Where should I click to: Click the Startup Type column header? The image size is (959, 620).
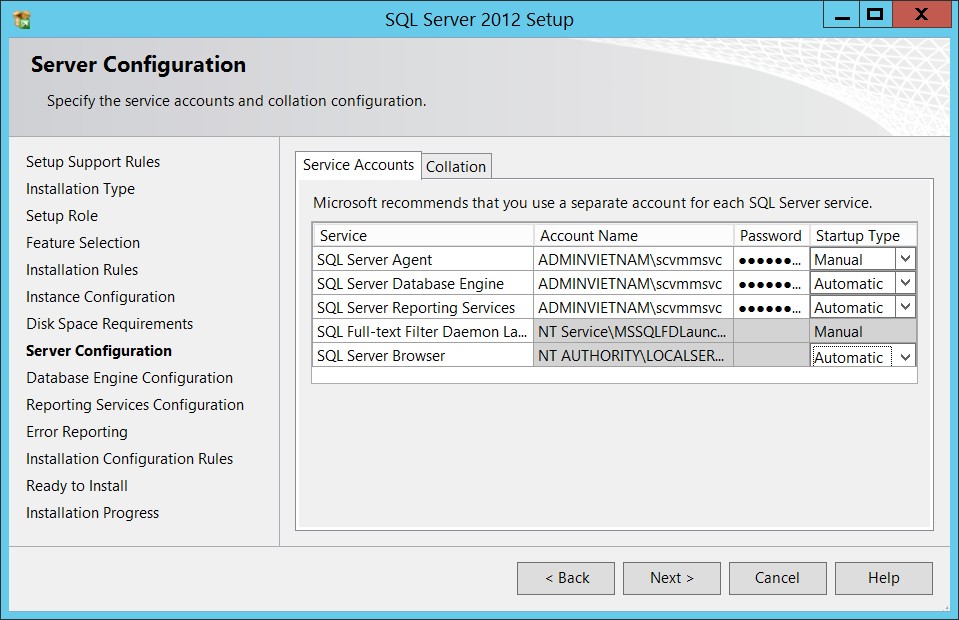click(863, 235)
